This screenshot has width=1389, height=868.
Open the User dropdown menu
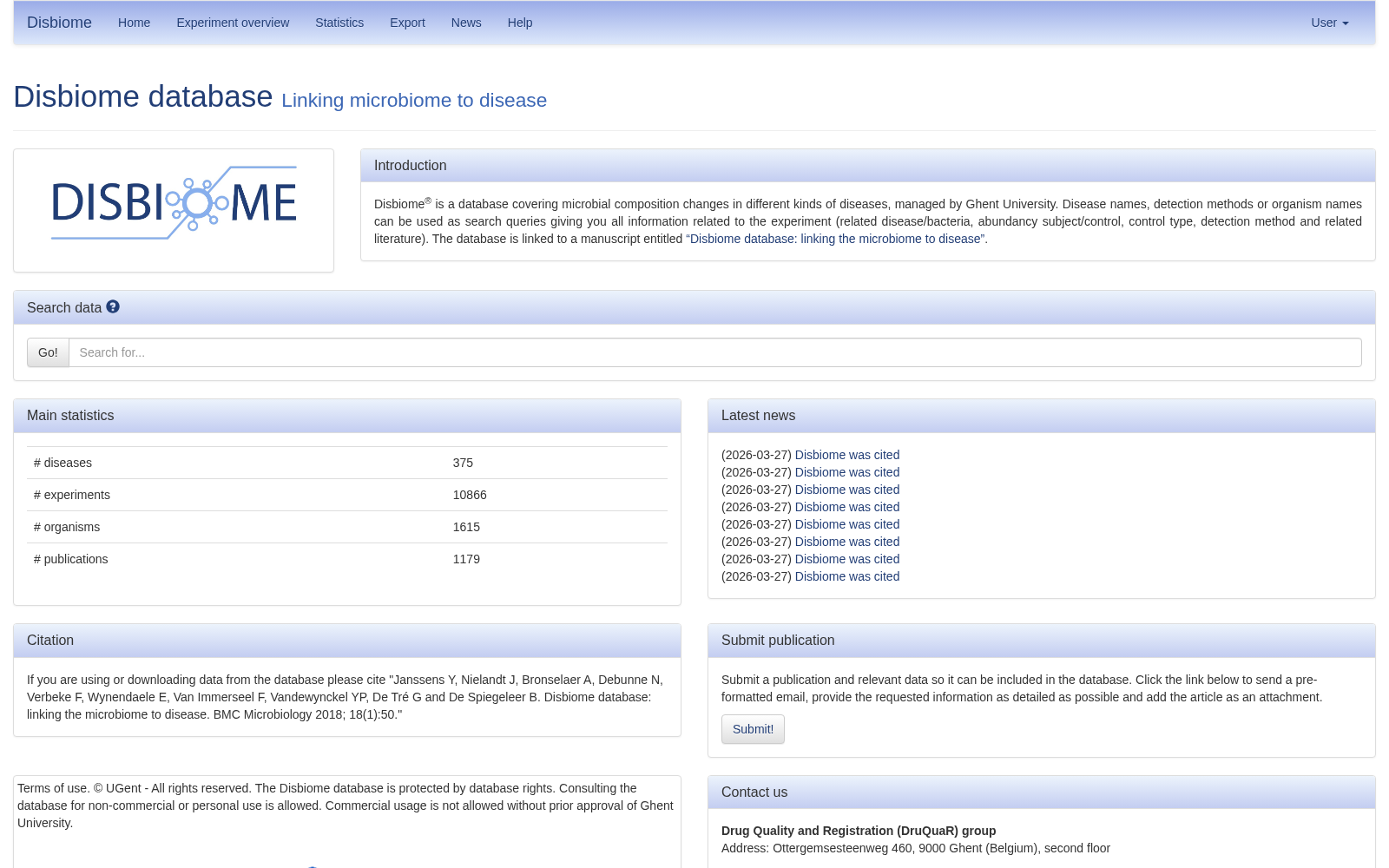(1329, 23)
